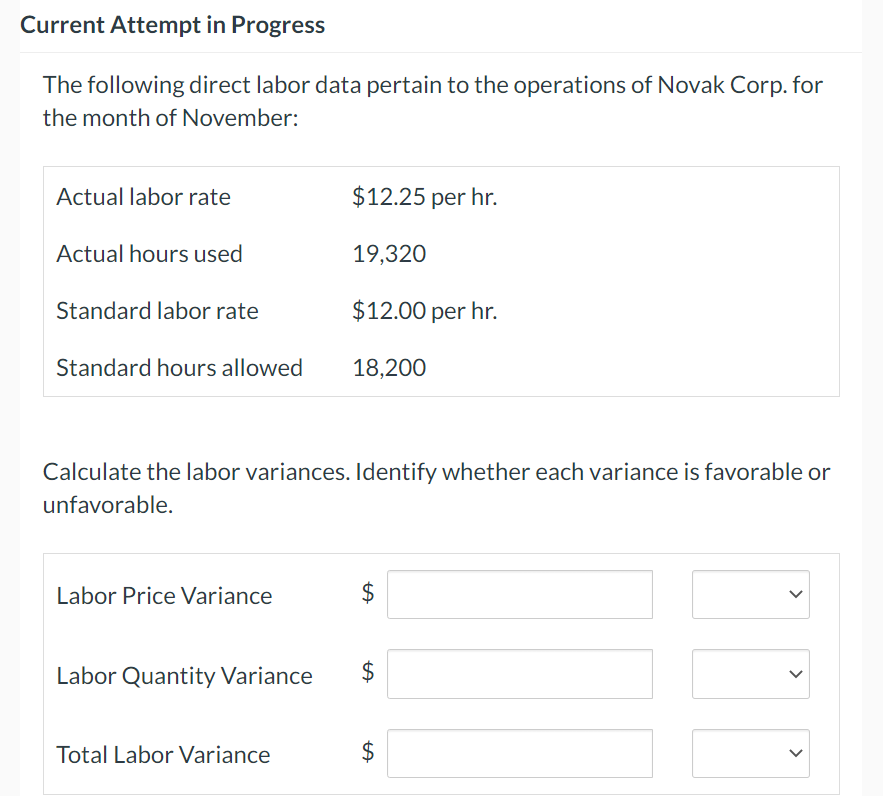This screenshot has height=796, width=883.
Task: Open the Labor Quantity Variance favorability dropdown
Action: pos(750,674)
